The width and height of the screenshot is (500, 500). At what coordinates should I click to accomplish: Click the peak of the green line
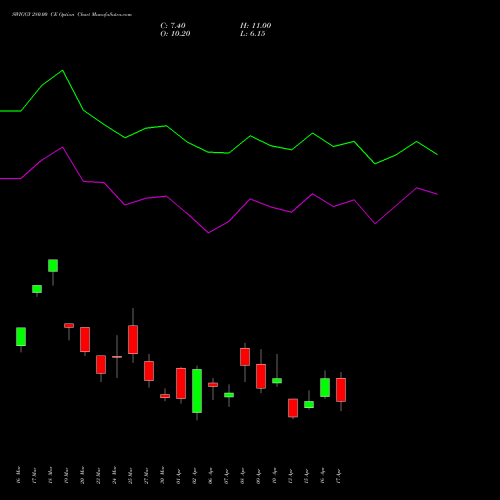[62, 71]
